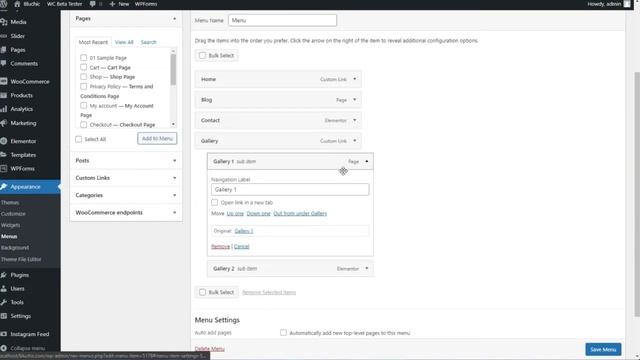Image resolution: width=640 pixels, height=360 pixels.
Task: Click the Settings sidebar icon
Action: point(4,316)
